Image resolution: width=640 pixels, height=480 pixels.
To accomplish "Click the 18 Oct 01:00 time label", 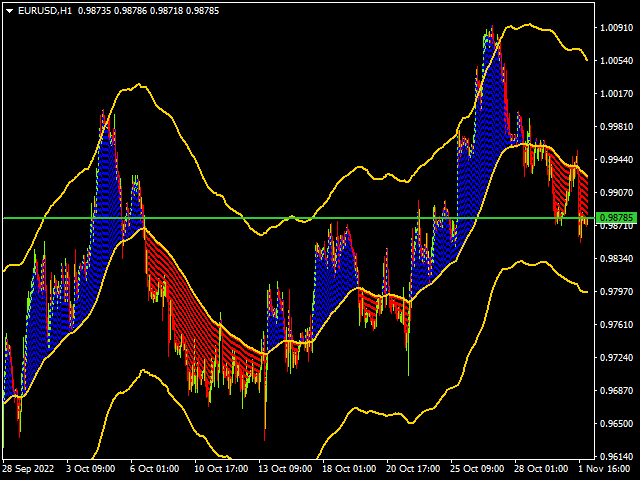I will [x=349, y=469].
